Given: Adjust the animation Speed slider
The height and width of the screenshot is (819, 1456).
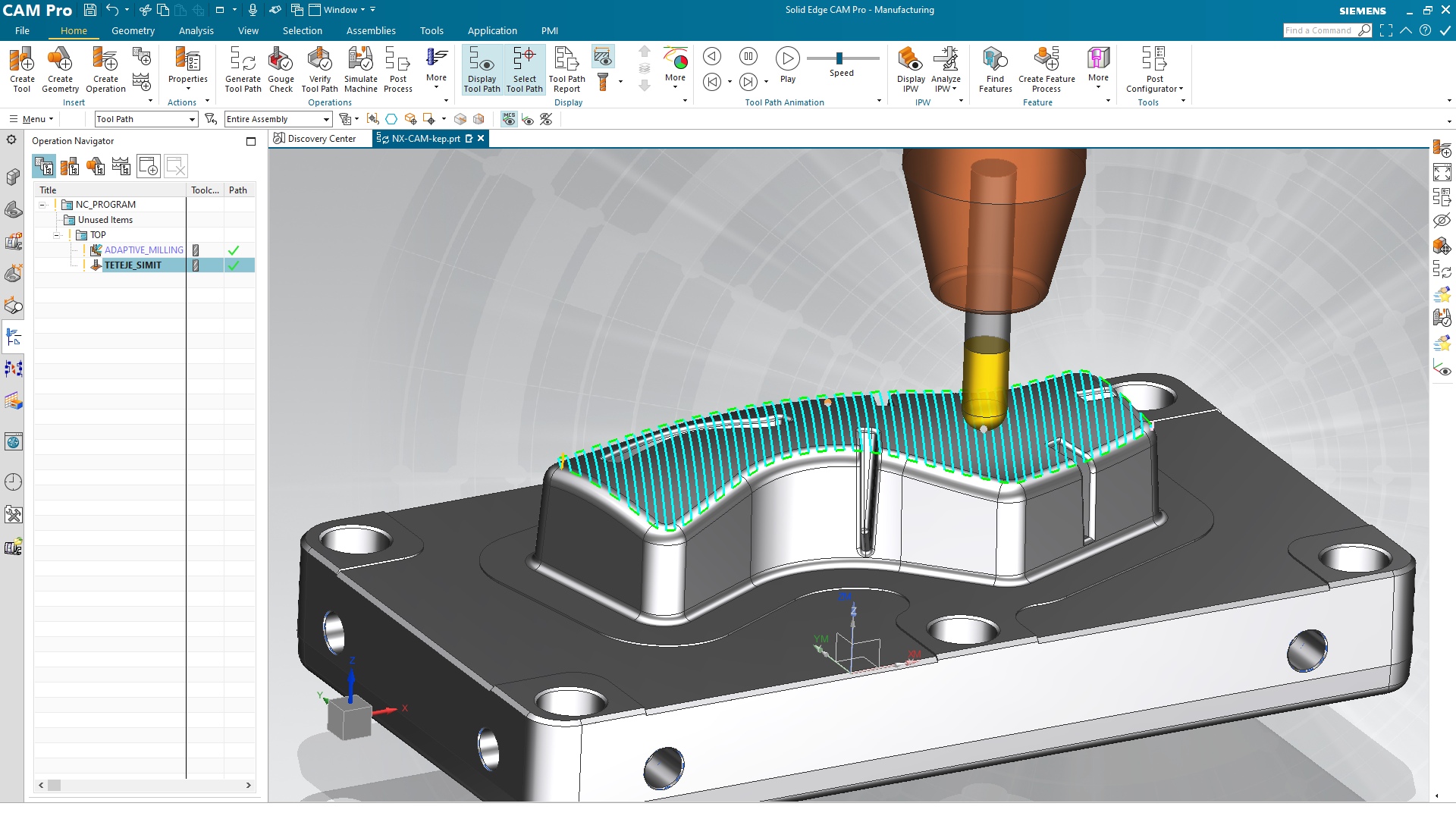Looking at the screenshot, I should point(839,58).
